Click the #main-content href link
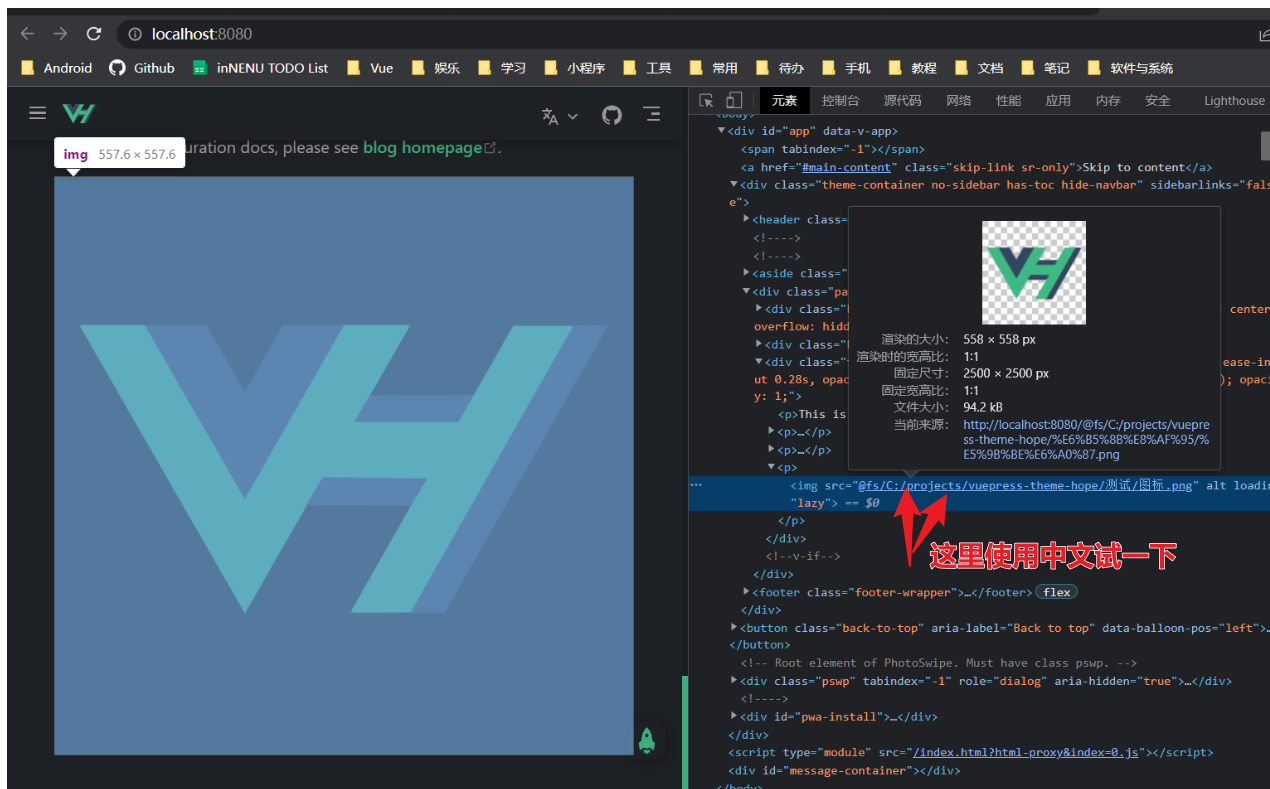 click(x=846, y=167)
